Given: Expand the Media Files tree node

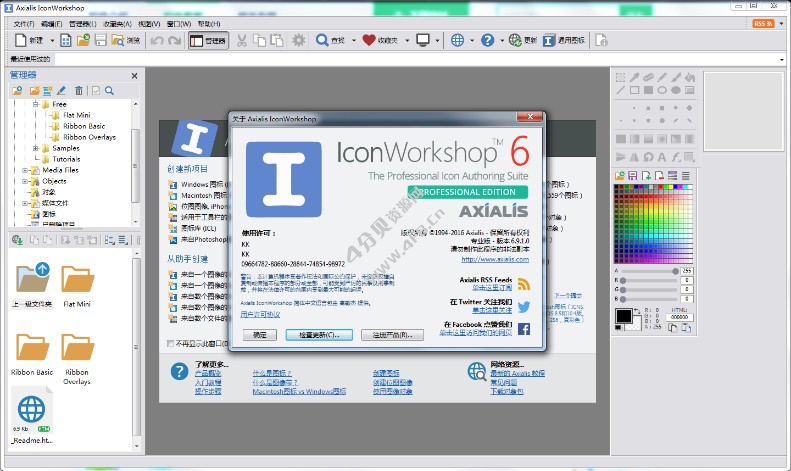Looking at the screenshot, I should tap(25, 170).
